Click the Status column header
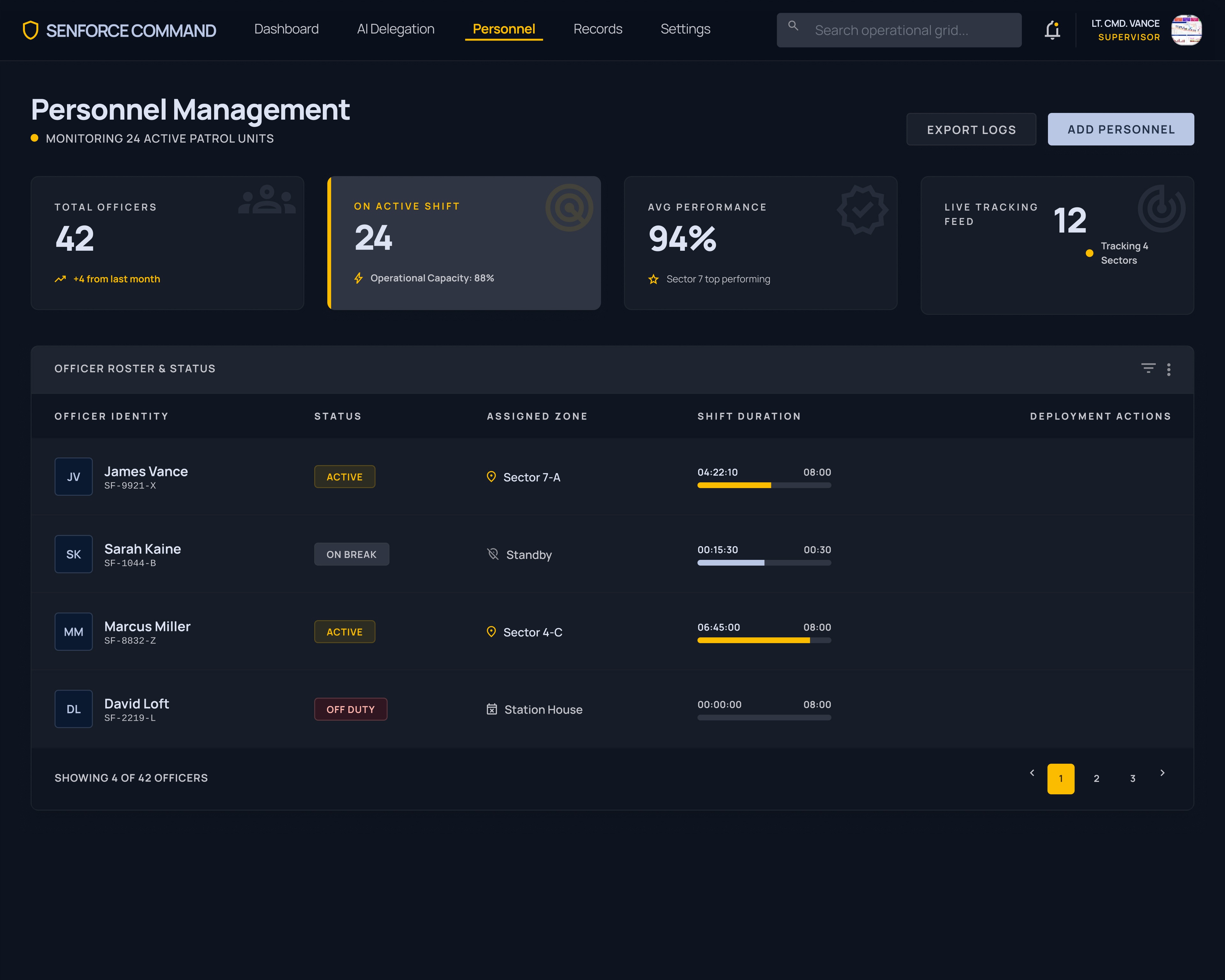1225x980 pixels. coord(338,416)
